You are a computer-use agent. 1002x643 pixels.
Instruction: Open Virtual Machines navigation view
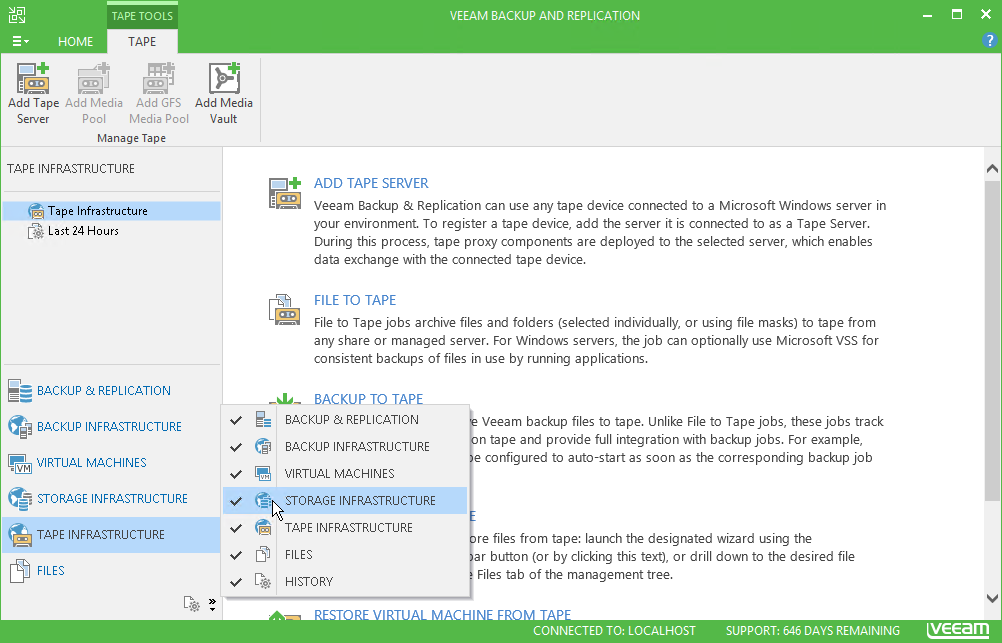pos(111,462)
